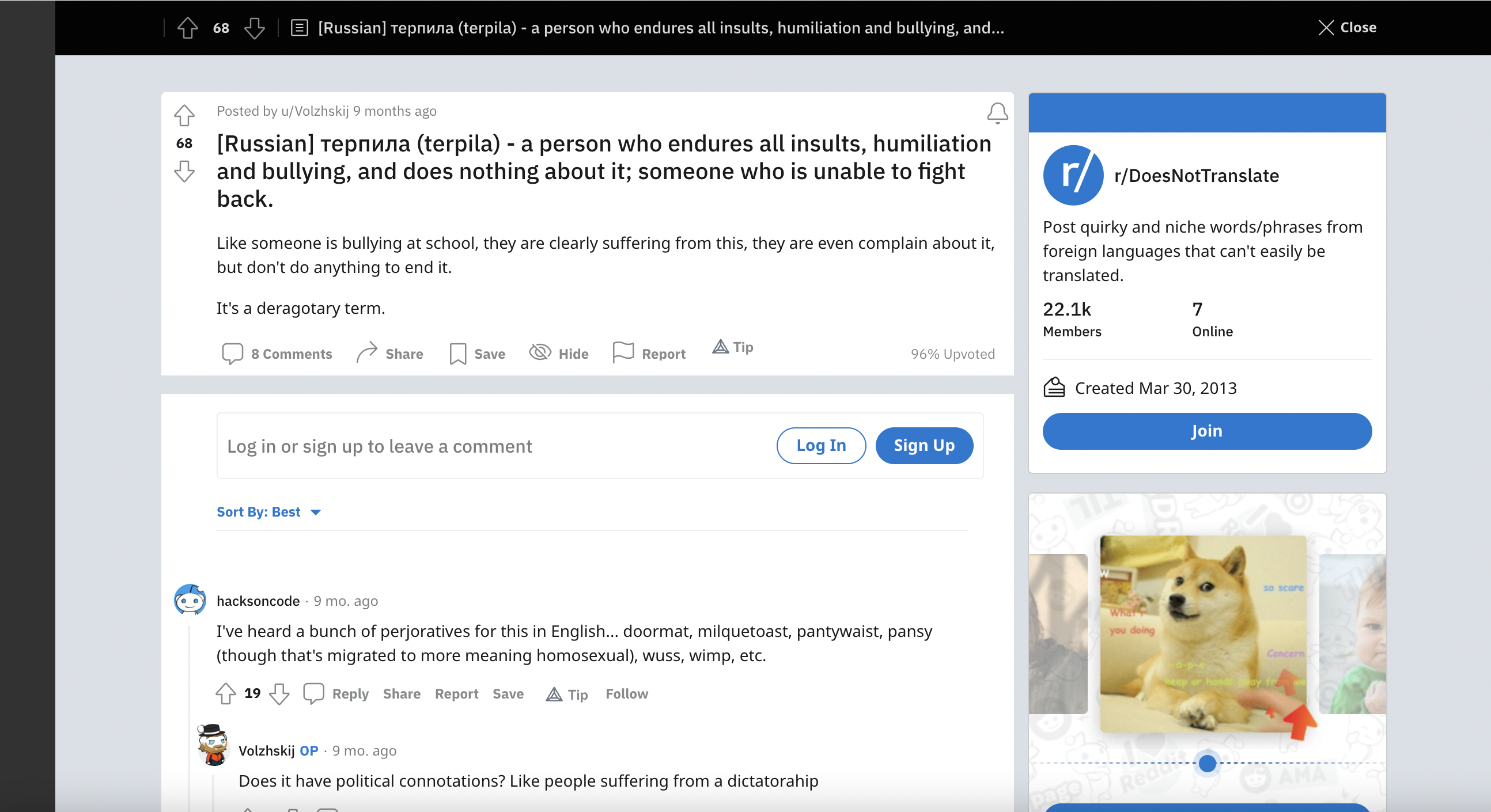Image resolution: width=1491 pixels, height=812 pixels.
Task: Hide the post using eye icon
Action: [x=558, y=353]
